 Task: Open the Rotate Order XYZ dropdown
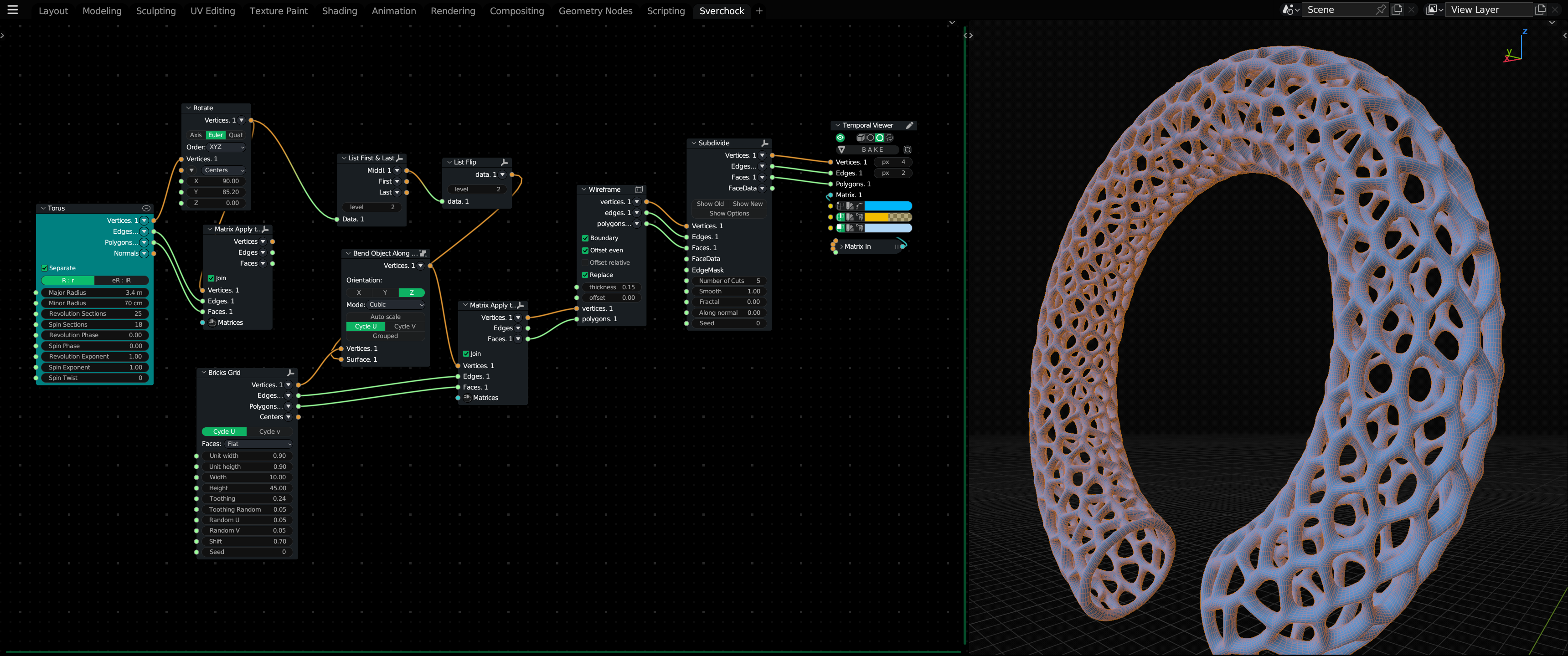pyautogui.click(x=226, y=147)
